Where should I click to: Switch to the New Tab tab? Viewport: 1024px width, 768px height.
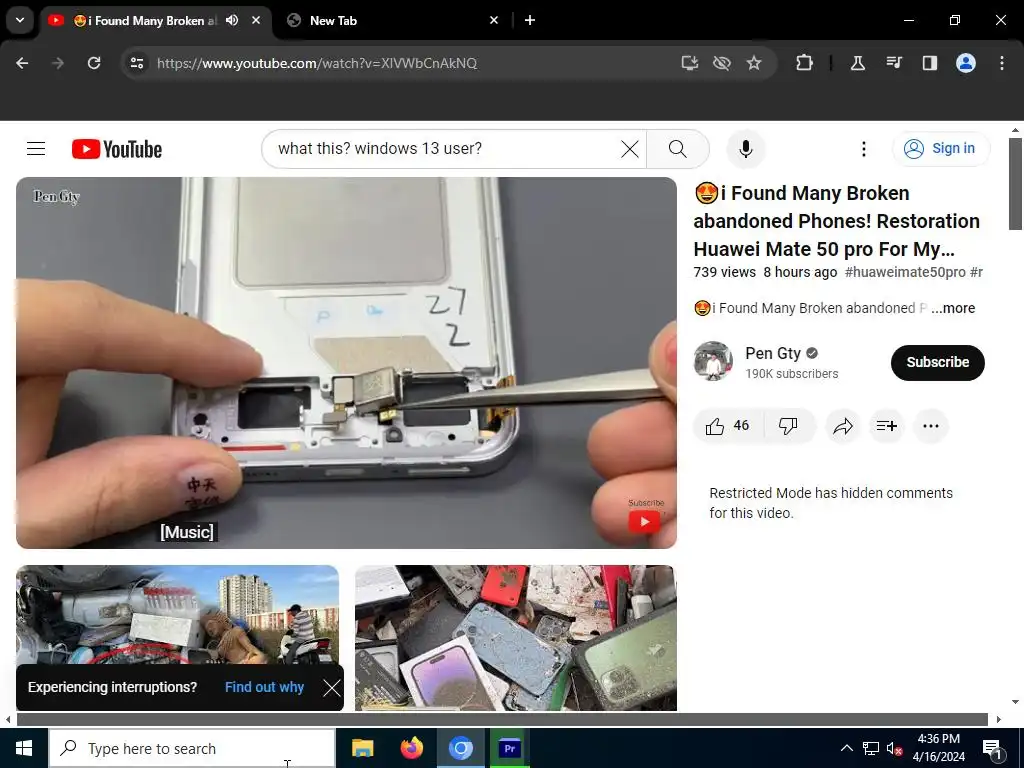point(392,20)
